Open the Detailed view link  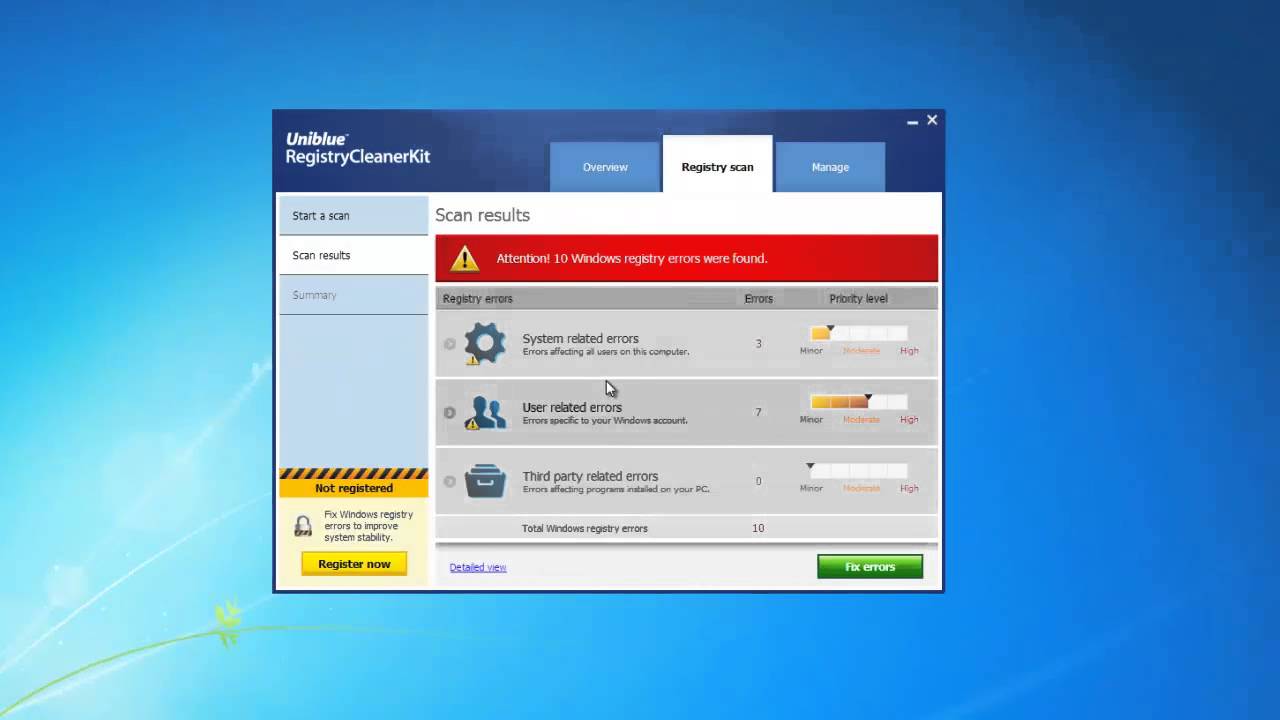[478, 567]
